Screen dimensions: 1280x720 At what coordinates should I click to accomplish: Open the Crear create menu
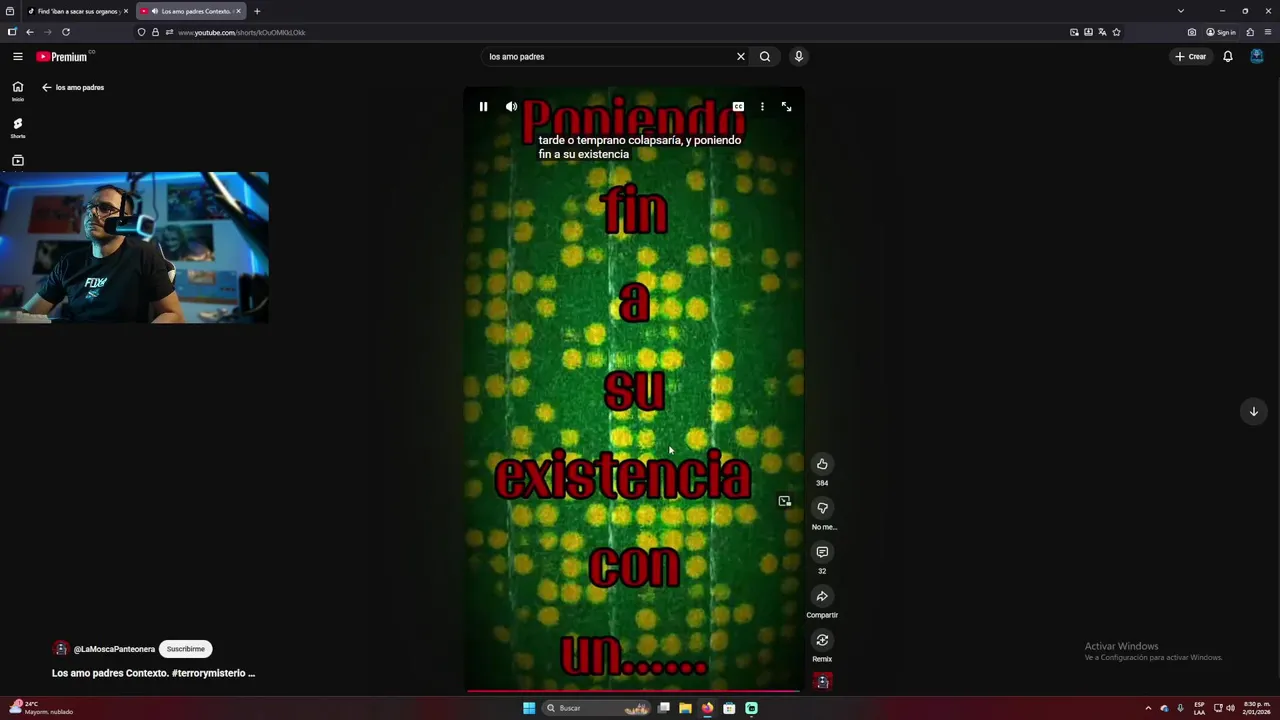click(1191, 57)
